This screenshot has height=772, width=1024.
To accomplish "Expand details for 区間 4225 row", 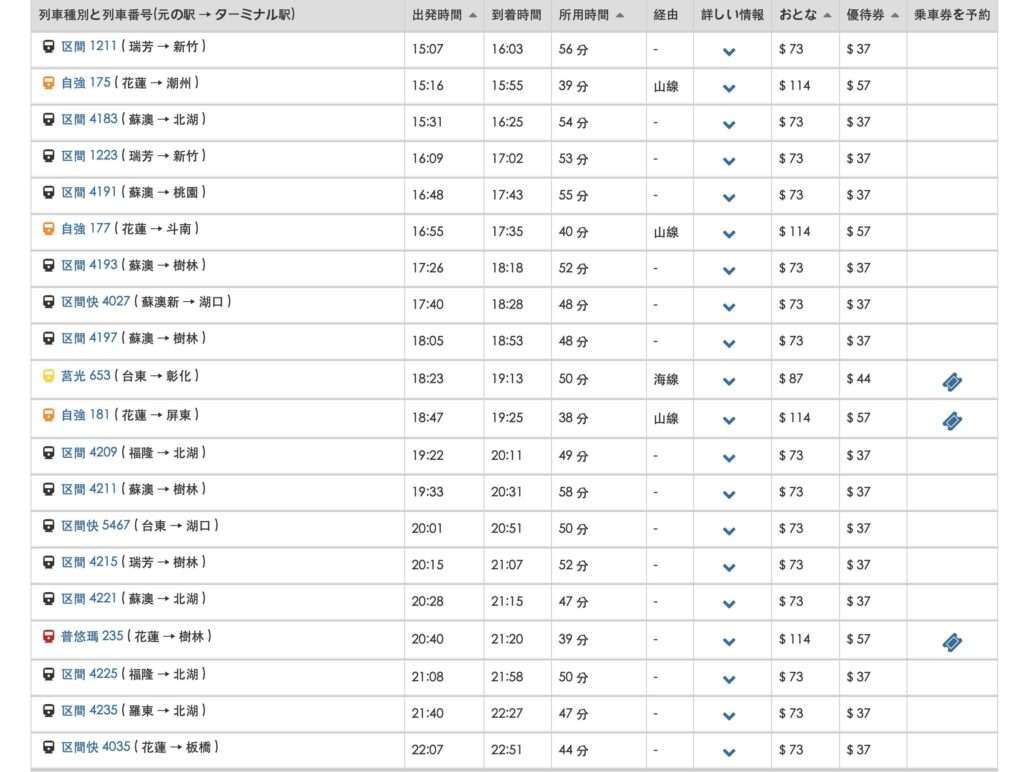I will pyautogui.click(x=729, y=678).
